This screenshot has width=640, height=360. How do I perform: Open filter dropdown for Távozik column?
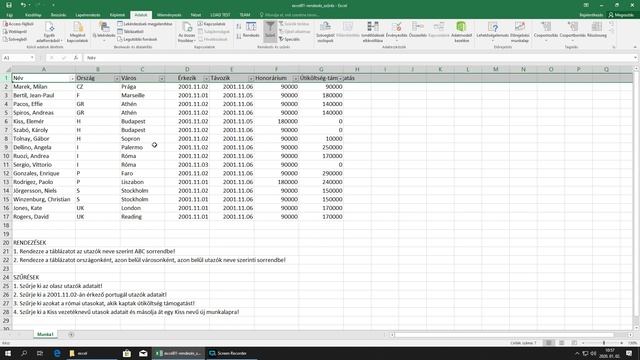[251, 78]
